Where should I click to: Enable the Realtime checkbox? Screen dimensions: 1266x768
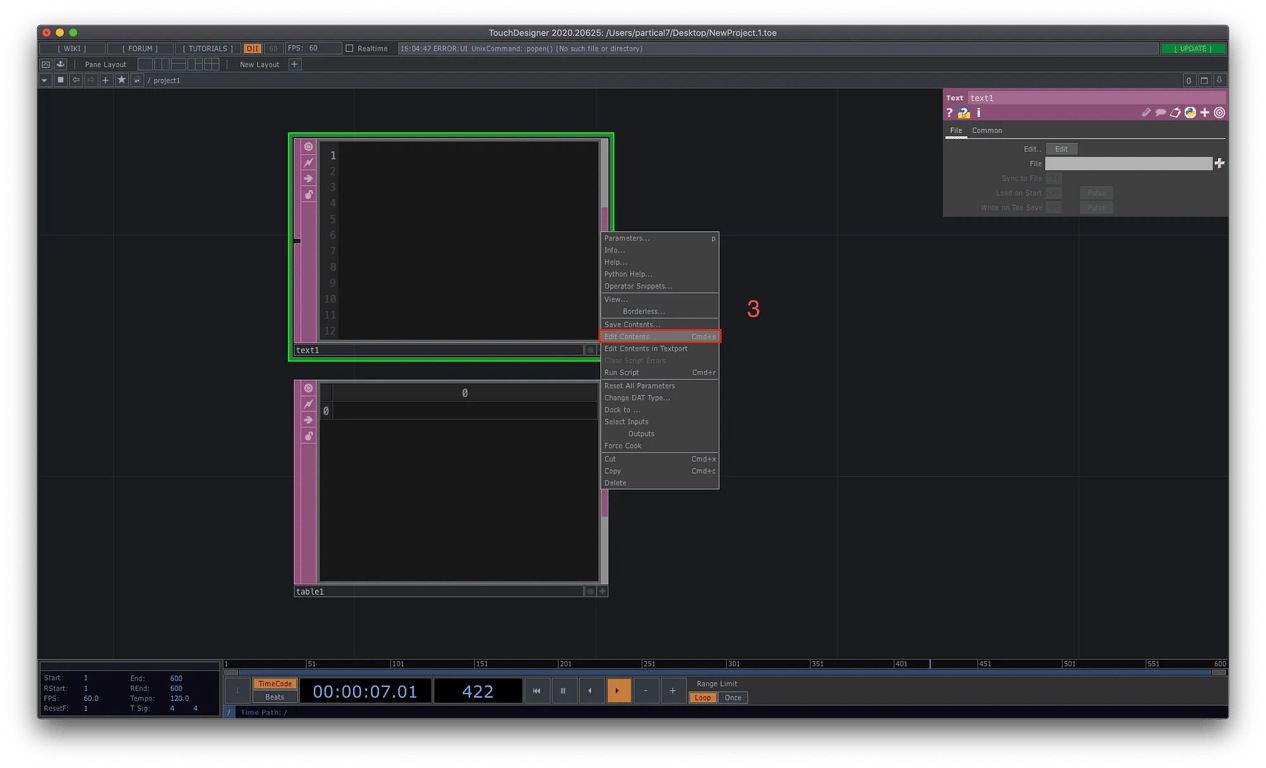click(349, 48)
